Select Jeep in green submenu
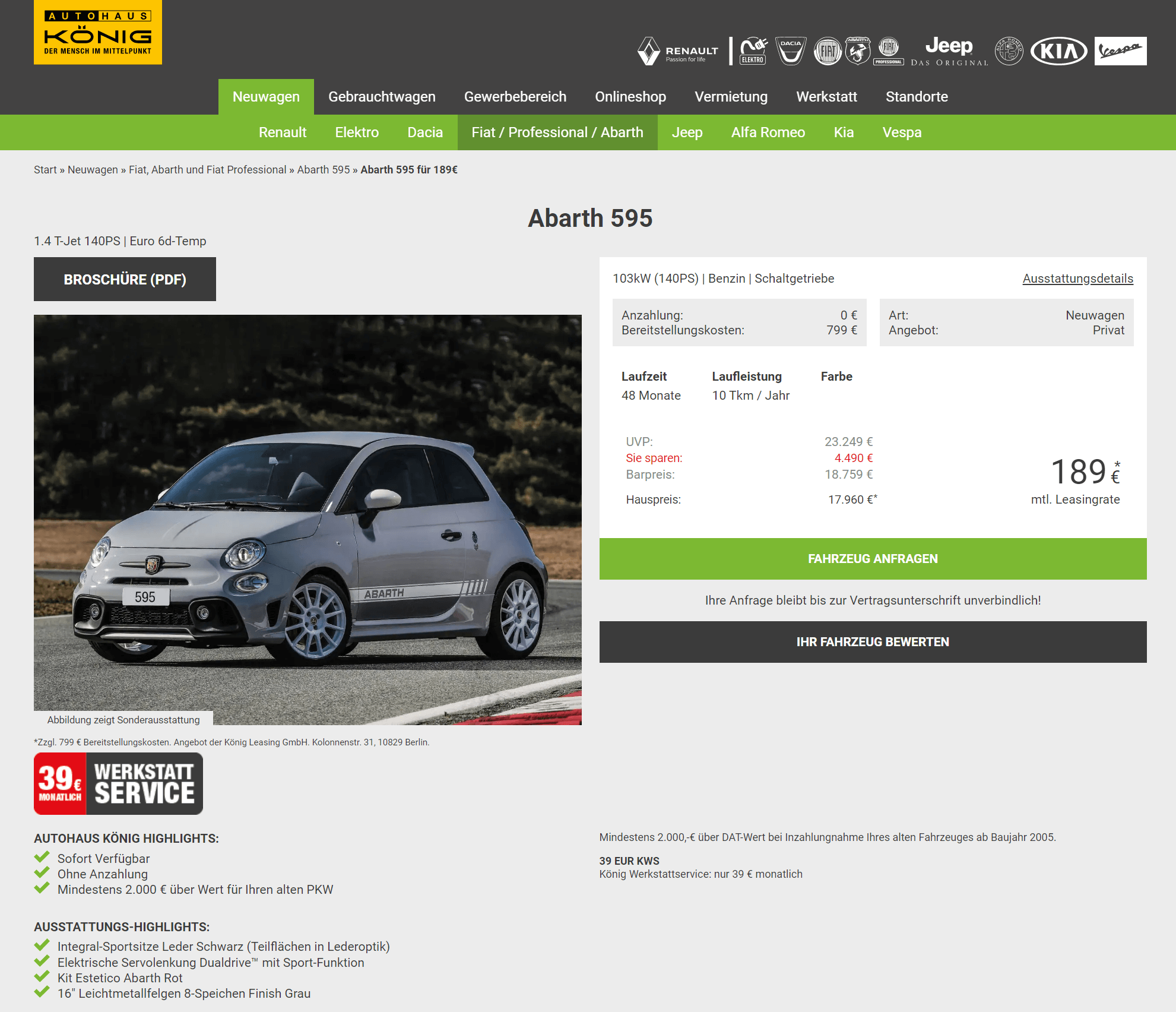The width and height of the screenshot is (1176, 1012). [687, 132]
